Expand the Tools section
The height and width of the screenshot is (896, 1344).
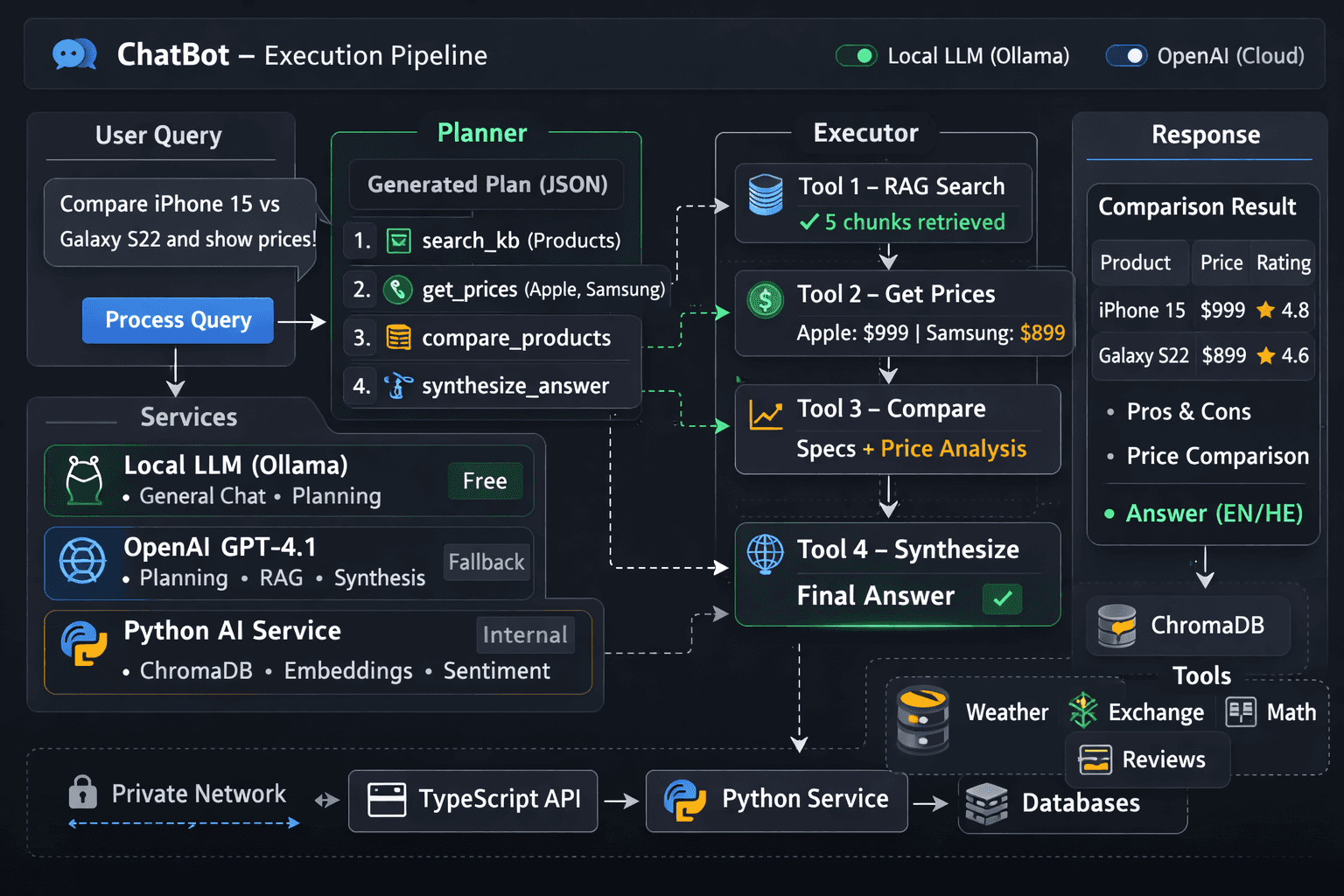point(1201,675)
